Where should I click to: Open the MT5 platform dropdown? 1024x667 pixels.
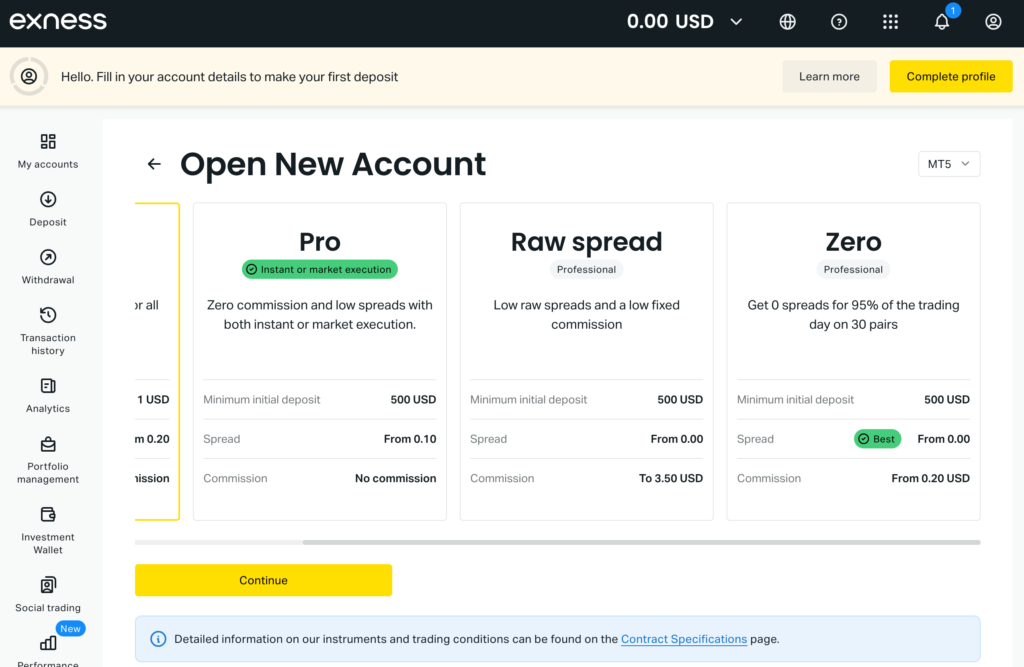tap(949, 164)
